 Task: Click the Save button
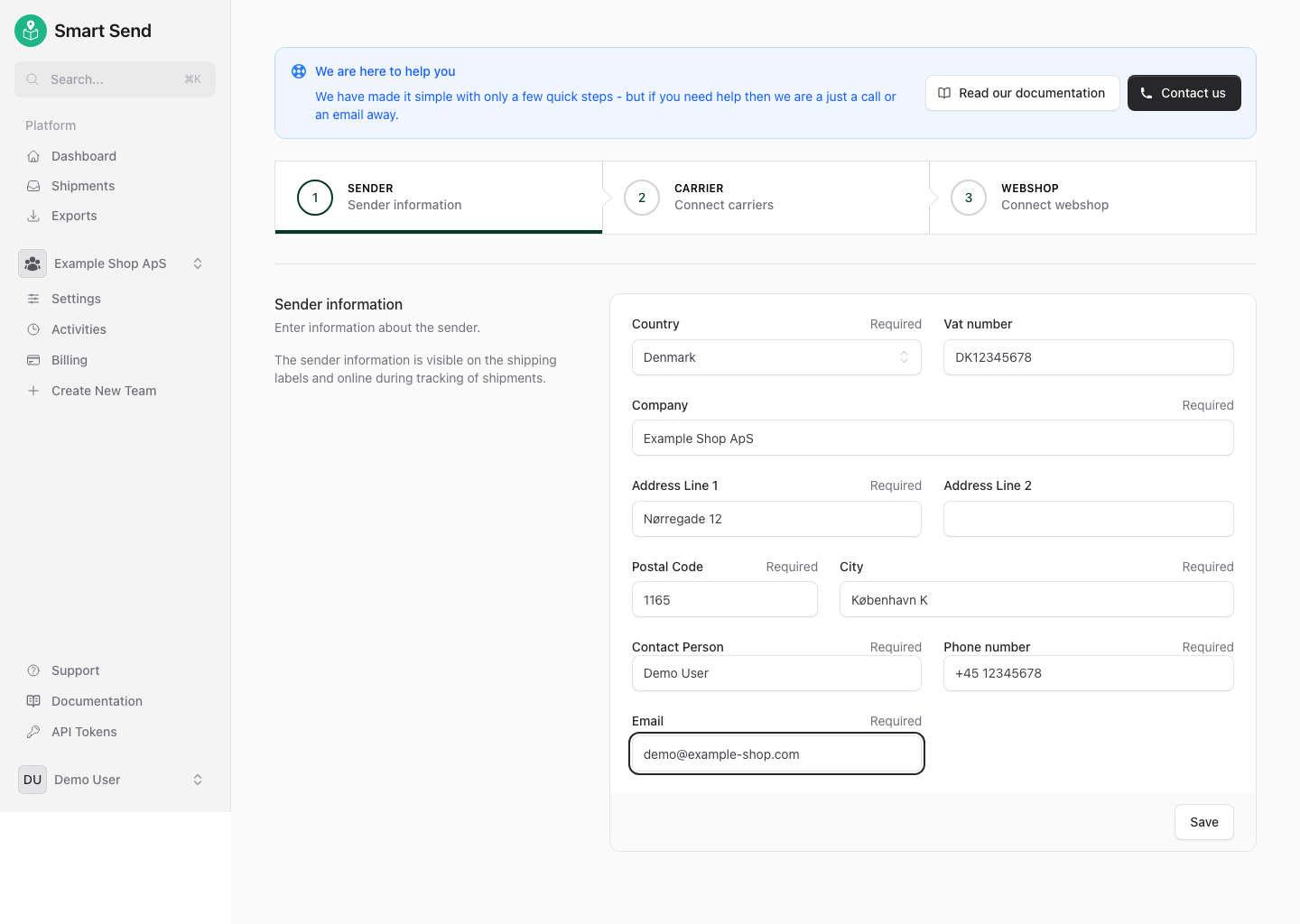tap(1204, 822)
